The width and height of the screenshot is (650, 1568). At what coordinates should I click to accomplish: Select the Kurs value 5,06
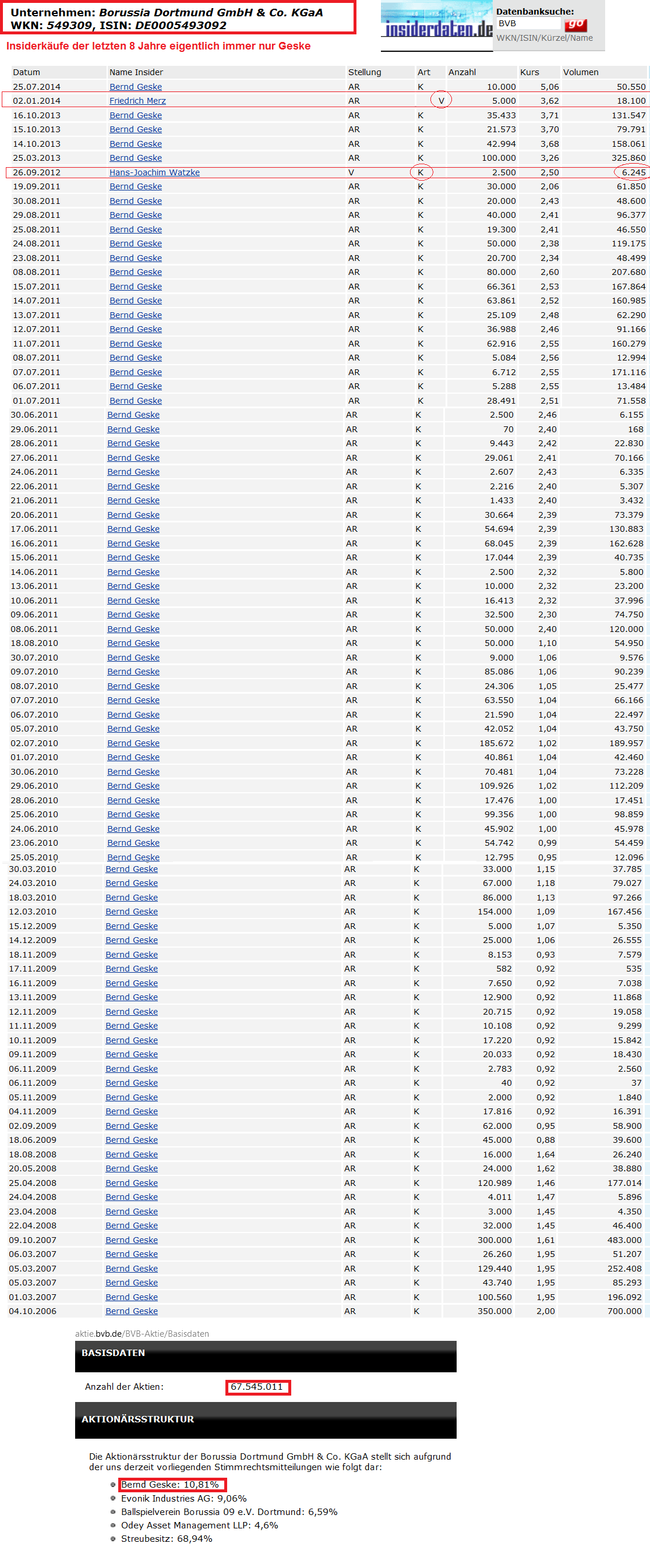[x=550, y=86]
